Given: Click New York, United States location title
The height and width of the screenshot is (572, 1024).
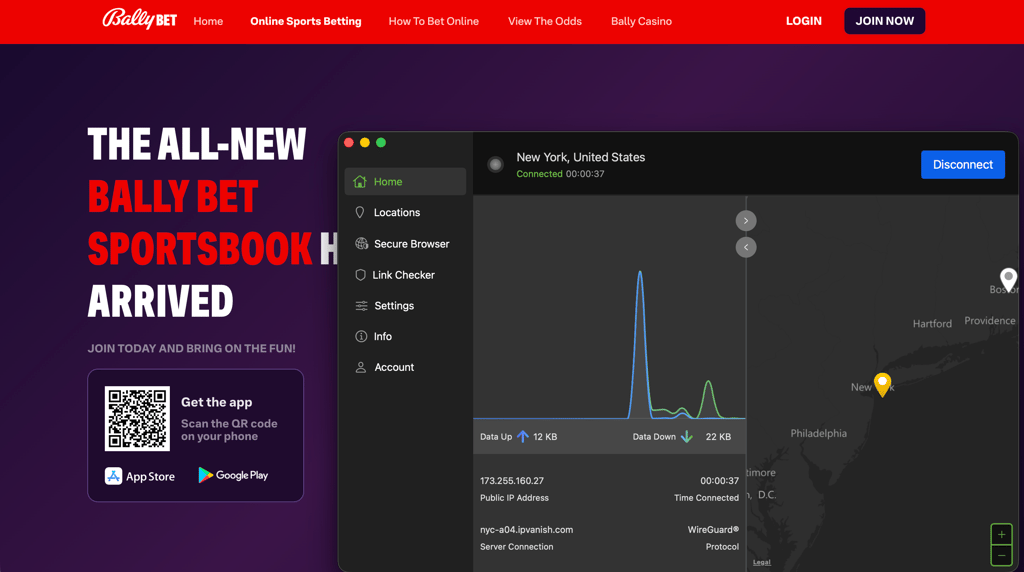Looking at the screenshot, I should pyautogui.click(x=581, y=157).
